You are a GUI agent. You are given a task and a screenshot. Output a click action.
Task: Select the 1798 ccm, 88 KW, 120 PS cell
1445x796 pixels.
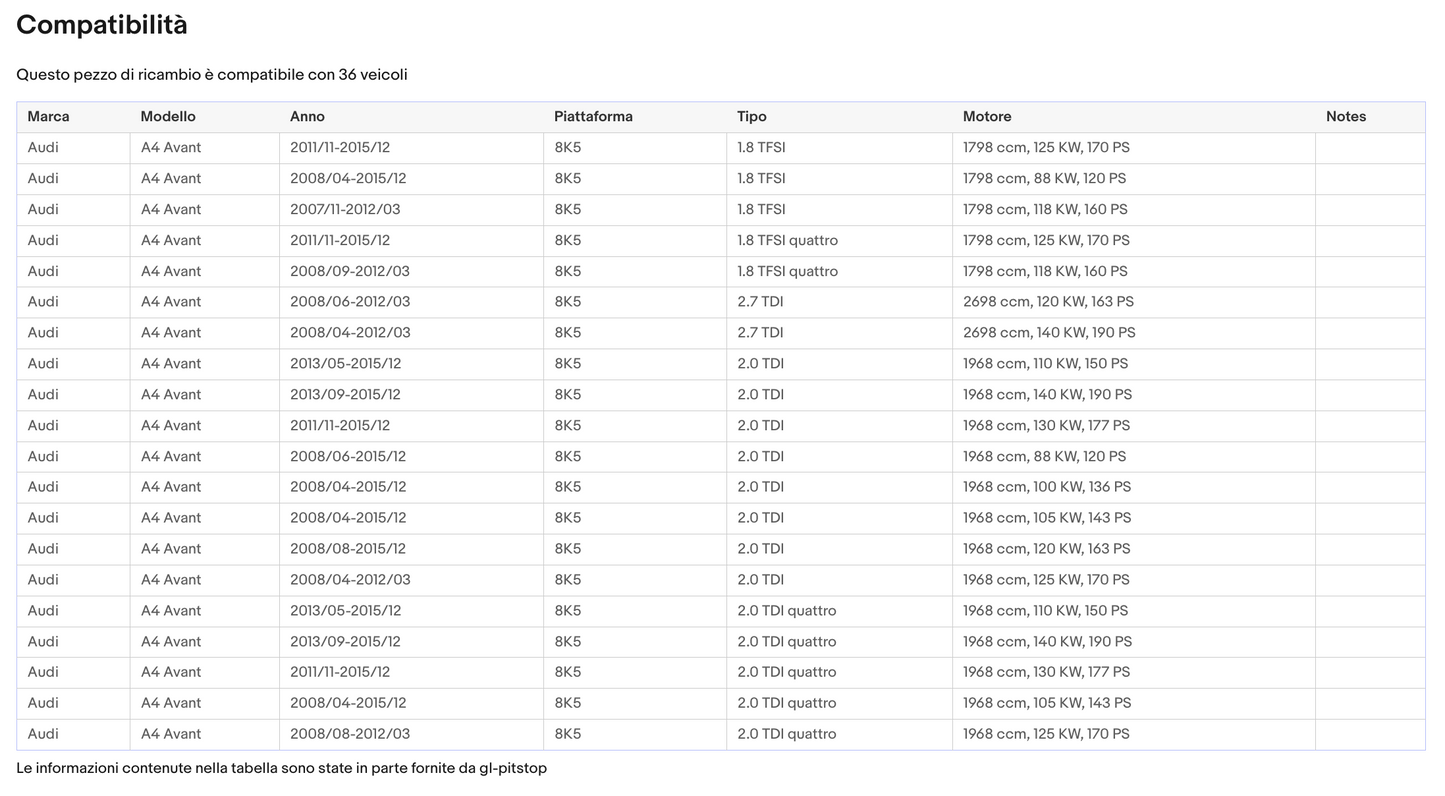click(x=1044, y=179)
